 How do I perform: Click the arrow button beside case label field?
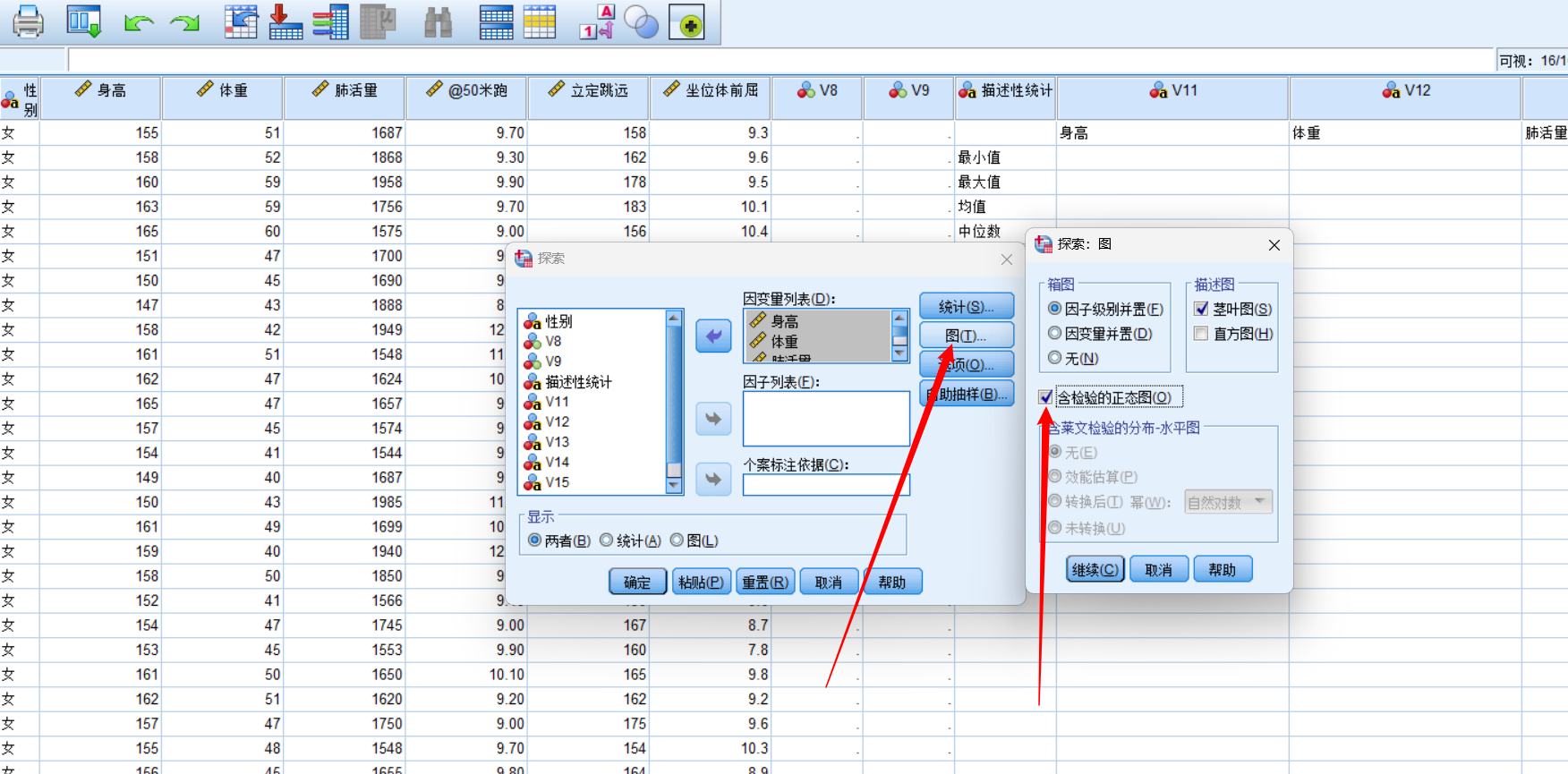(713, 479)
